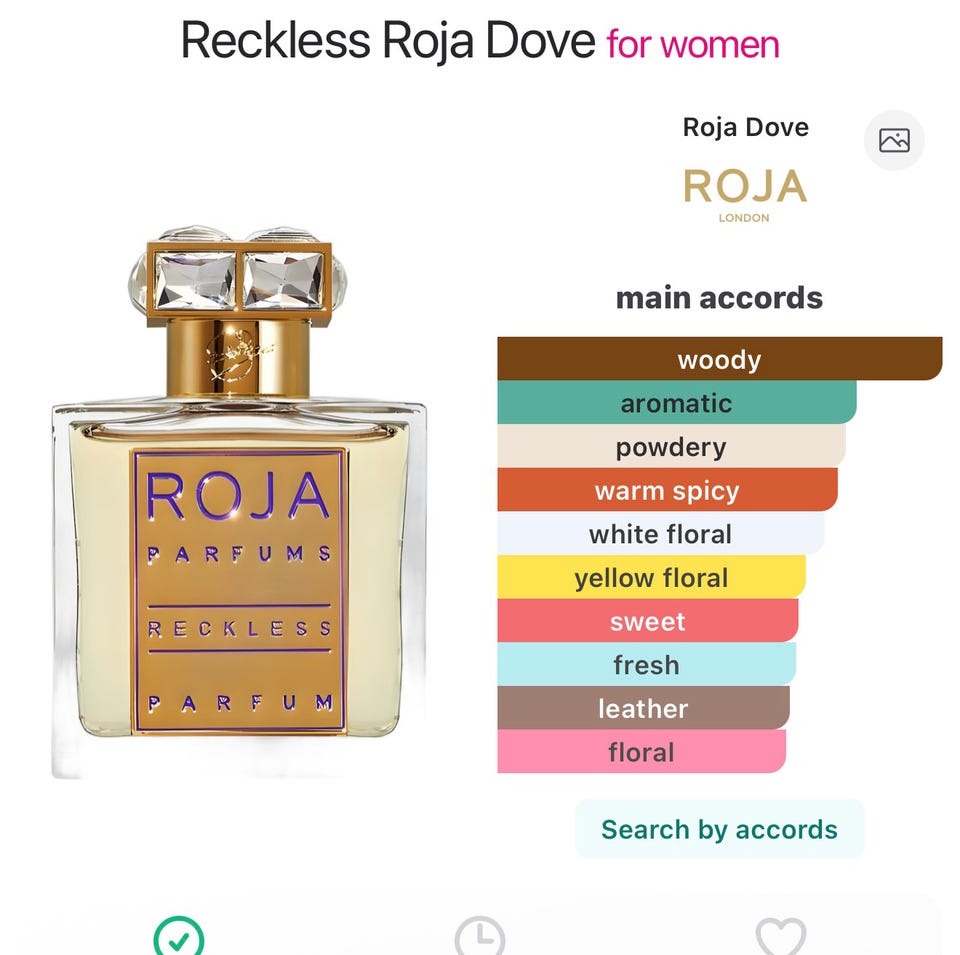
Task: Select the fresh accord bar
Action: (647, 664)
